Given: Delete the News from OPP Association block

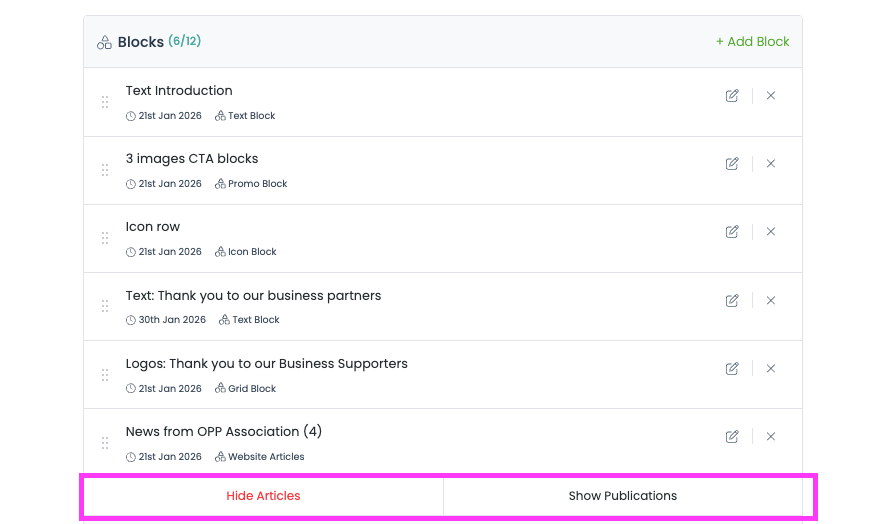Looking at the screenshot, I should pyautogui.click(x=771, y=437).
